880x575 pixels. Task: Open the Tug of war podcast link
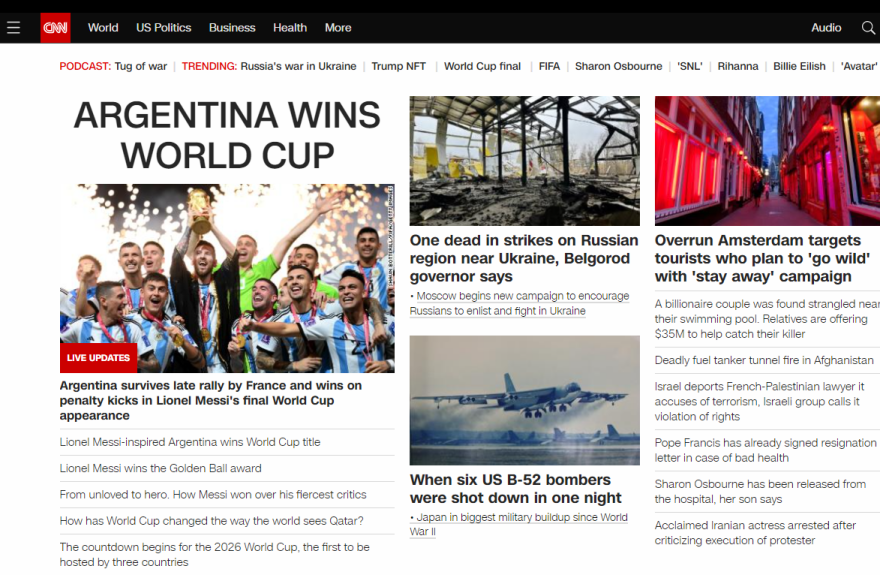tap(141, 66)
